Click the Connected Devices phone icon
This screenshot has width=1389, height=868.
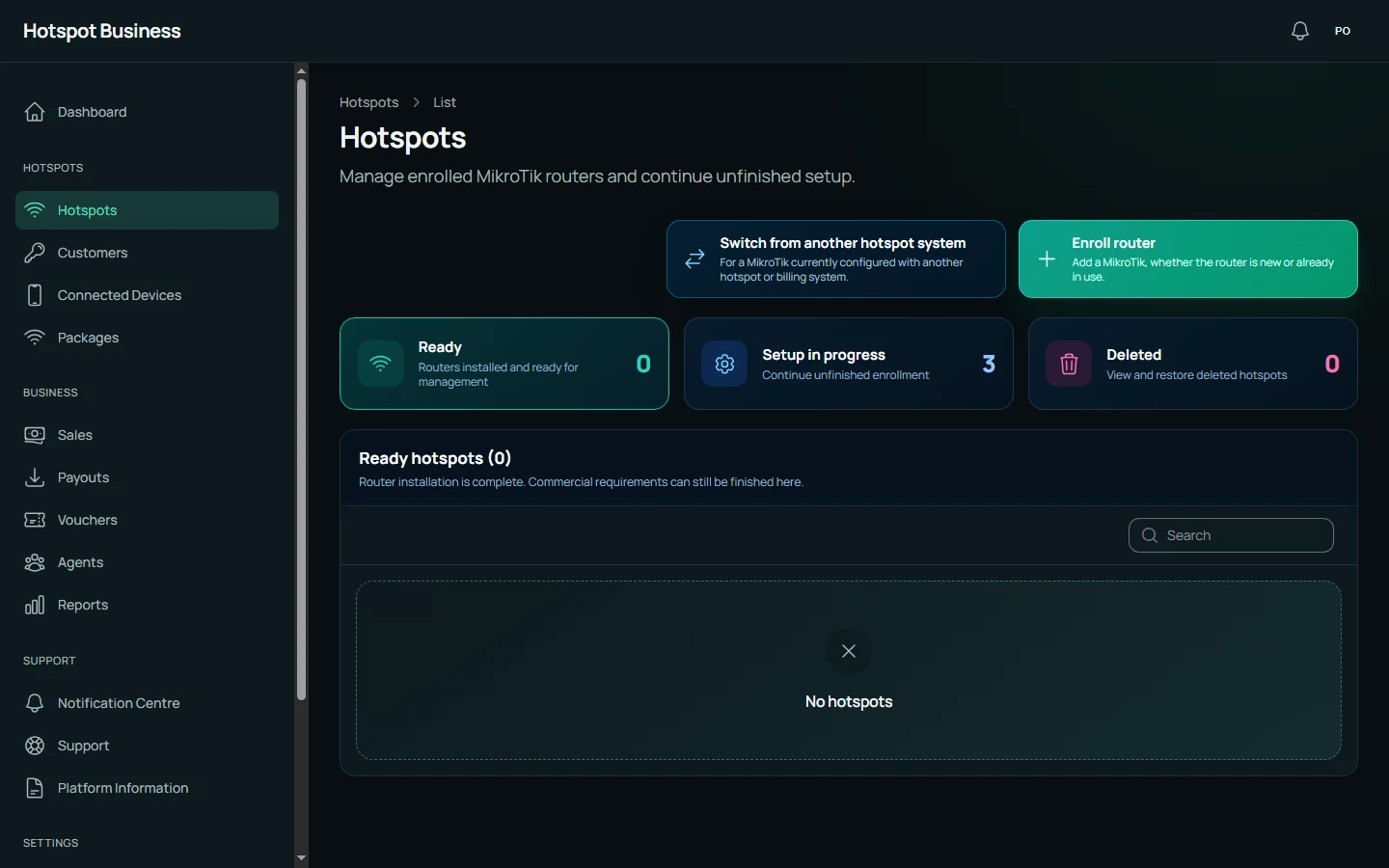click(35, 295)
